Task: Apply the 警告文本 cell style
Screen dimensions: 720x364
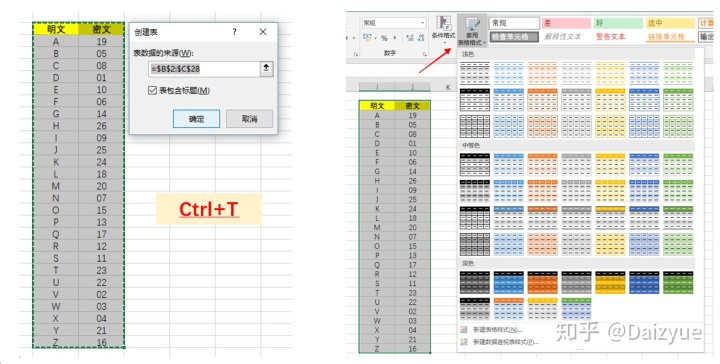Action: (x=619, y=37)
